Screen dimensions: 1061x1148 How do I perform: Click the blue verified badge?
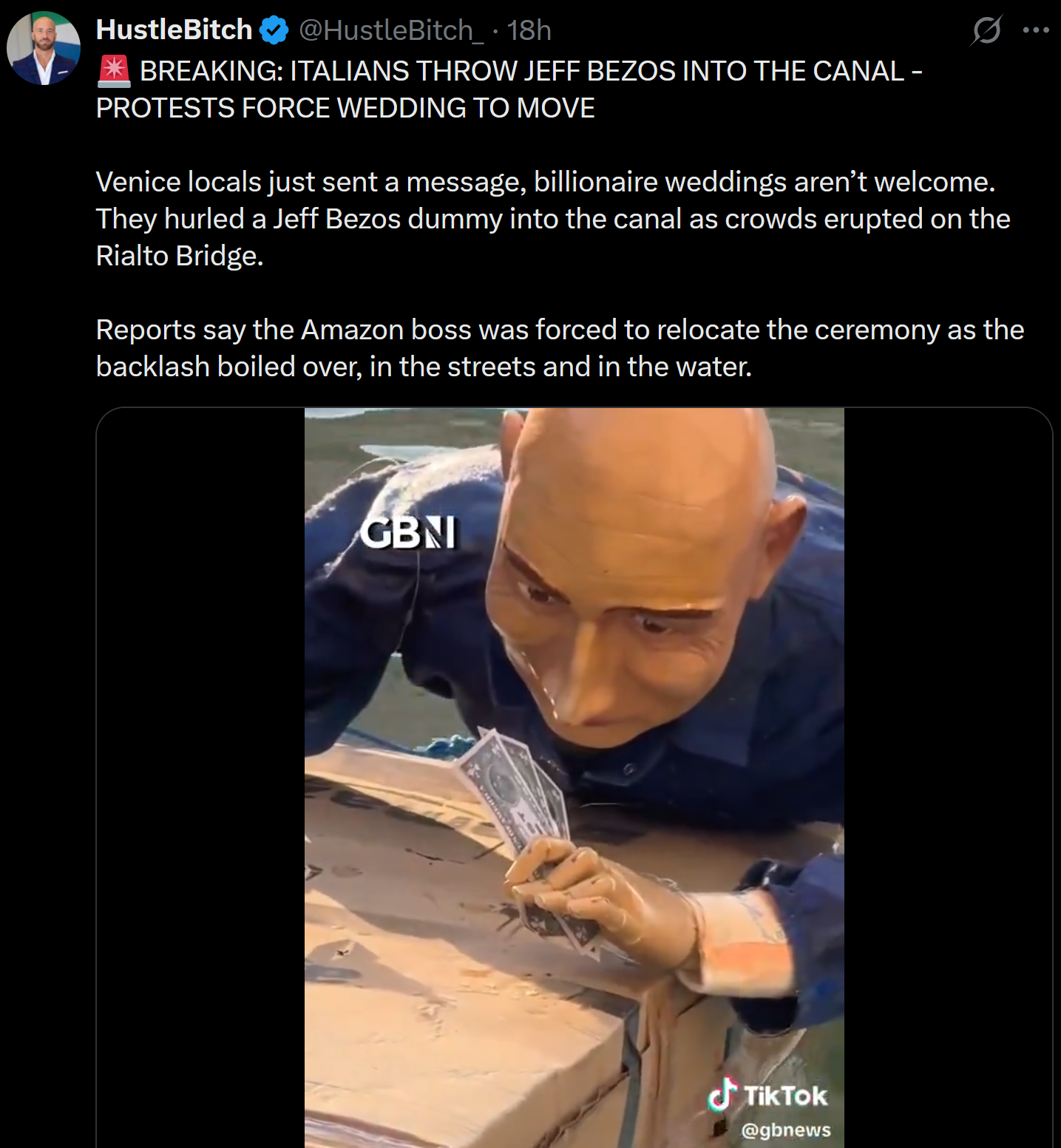[274, 30]
